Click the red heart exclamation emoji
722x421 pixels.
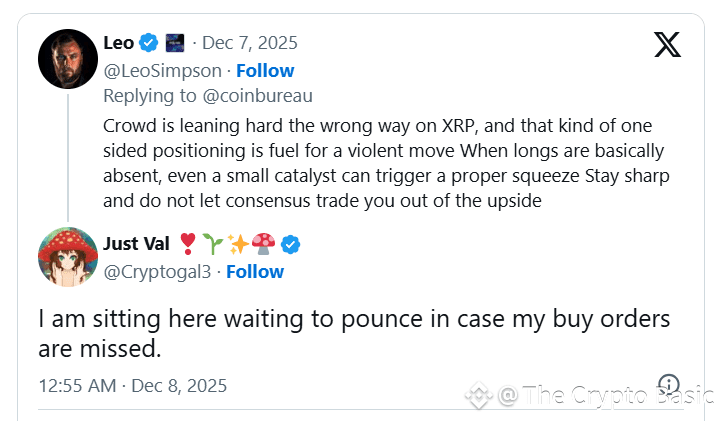point(186,244)
